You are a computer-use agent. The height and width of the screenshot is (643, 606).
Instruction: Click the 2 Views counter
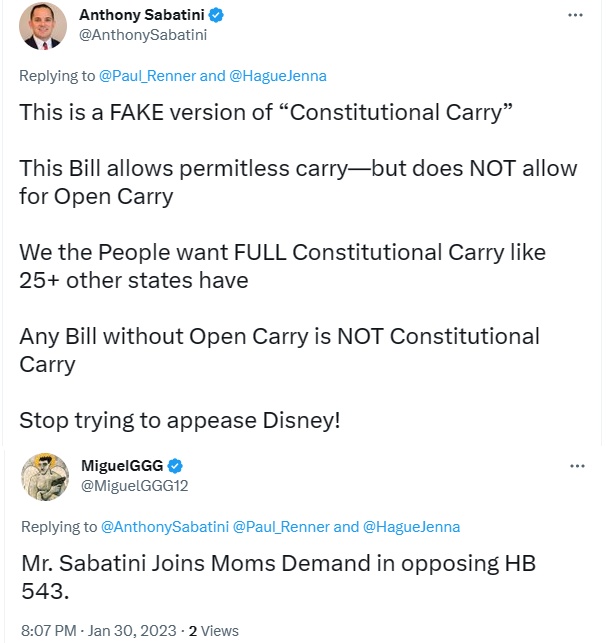point(214,631)
